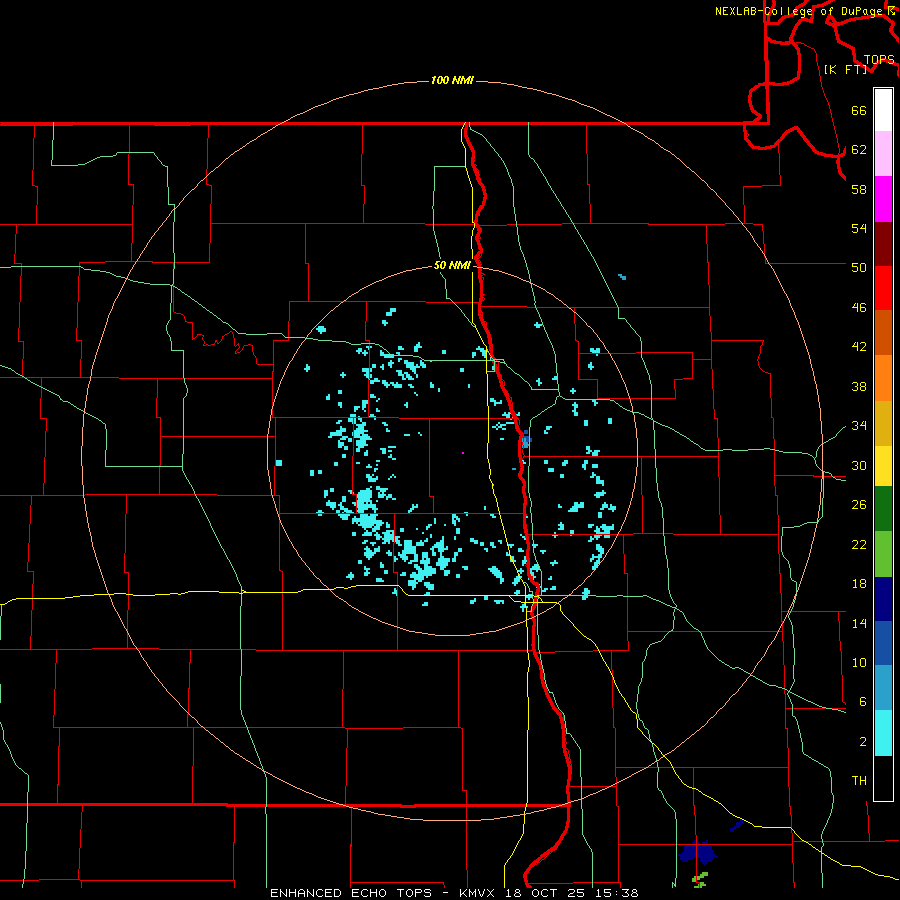Click the Enhanced Echo Tops KMVX caption

point(454,893)
